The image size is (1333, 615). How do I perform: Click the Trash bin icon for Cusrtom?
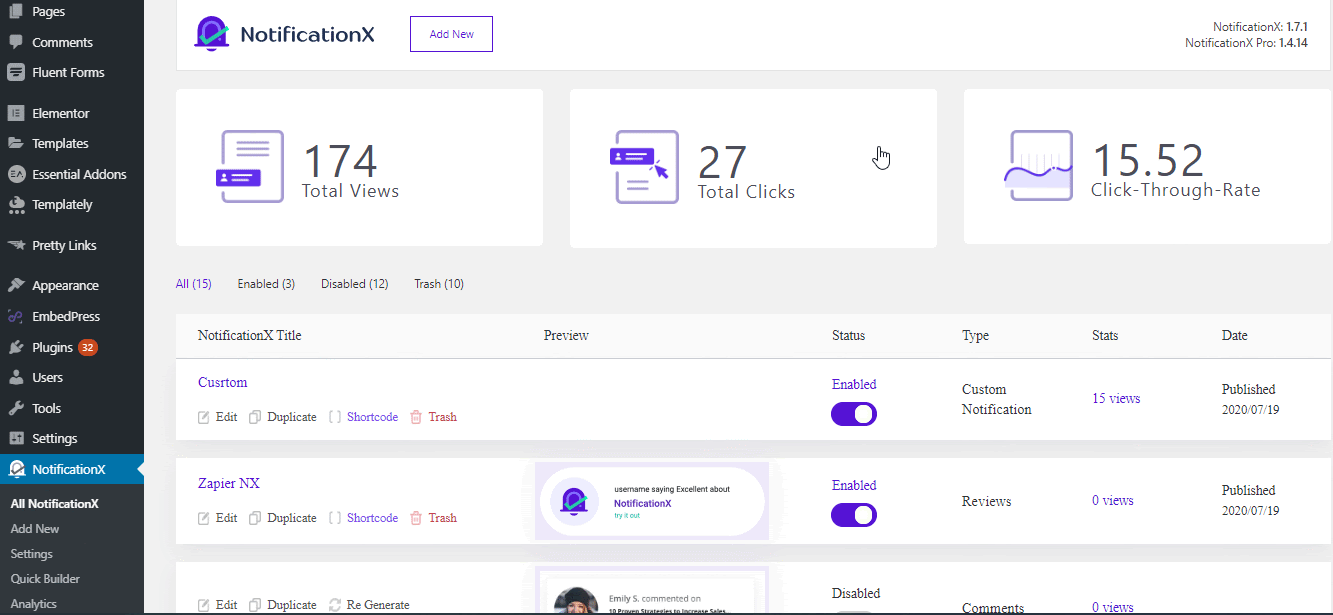pyautogui.click(x=416, y=417)
